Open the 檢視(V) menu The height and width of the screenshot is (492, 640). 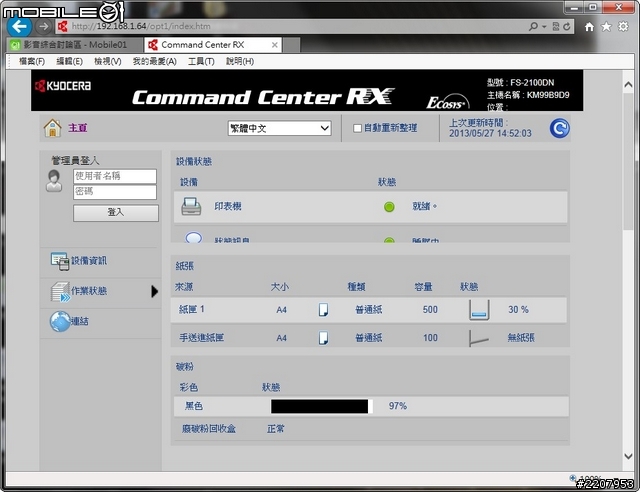pos(108,61)
